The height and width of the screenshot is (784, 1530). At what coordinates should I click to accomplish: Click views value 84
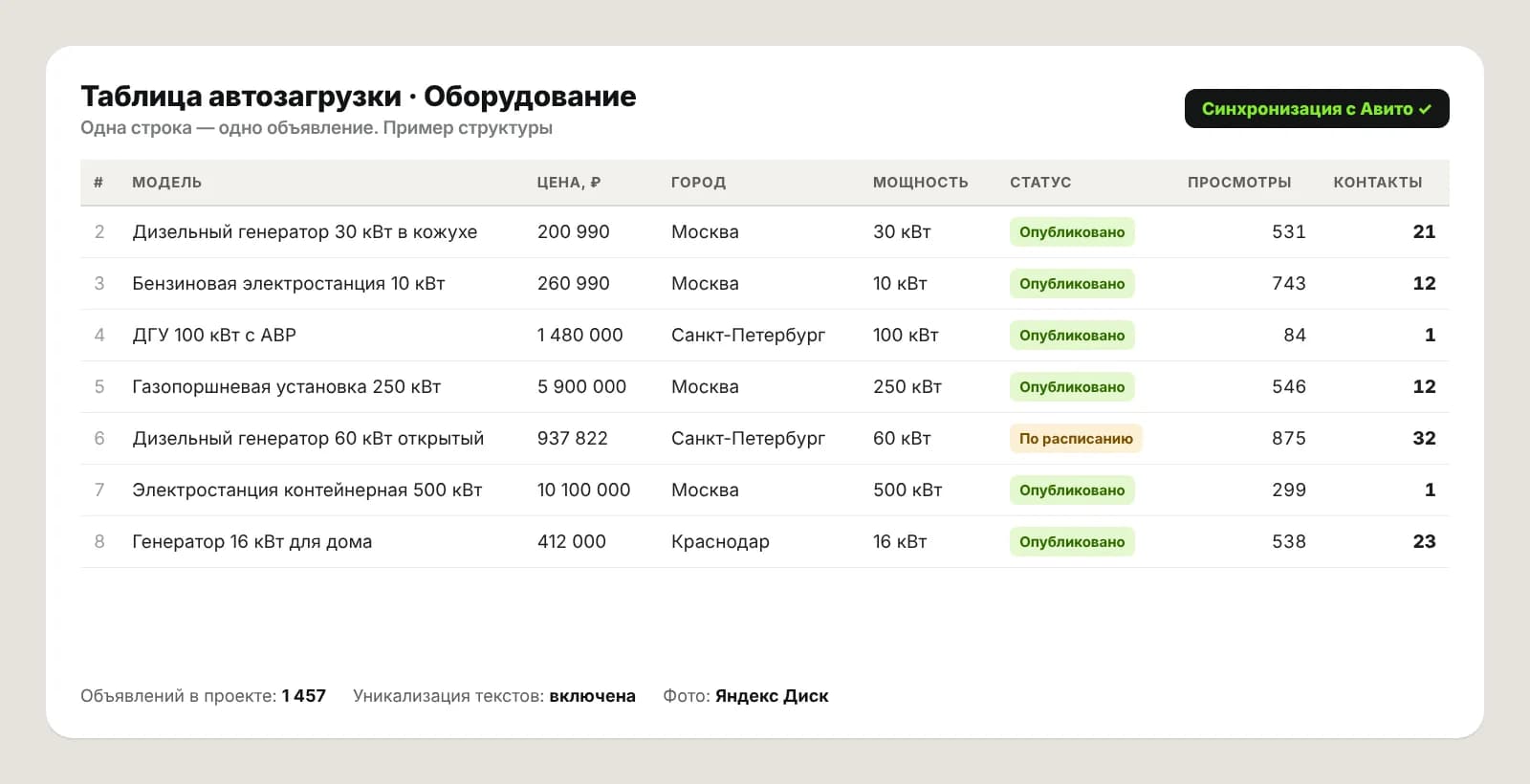pyautogui.click(x=1295, y=336)
